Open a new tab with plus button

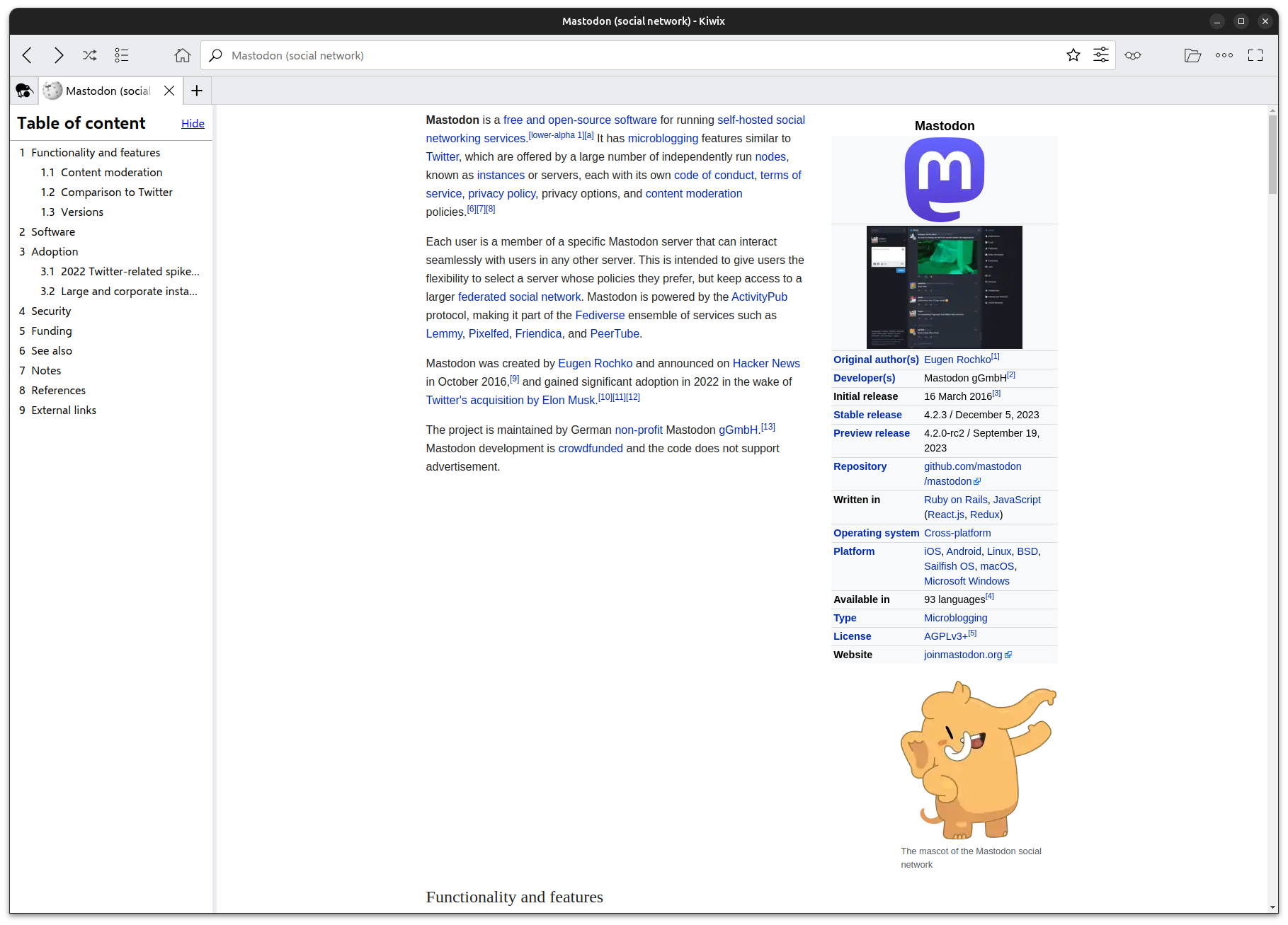pos(197,91)
